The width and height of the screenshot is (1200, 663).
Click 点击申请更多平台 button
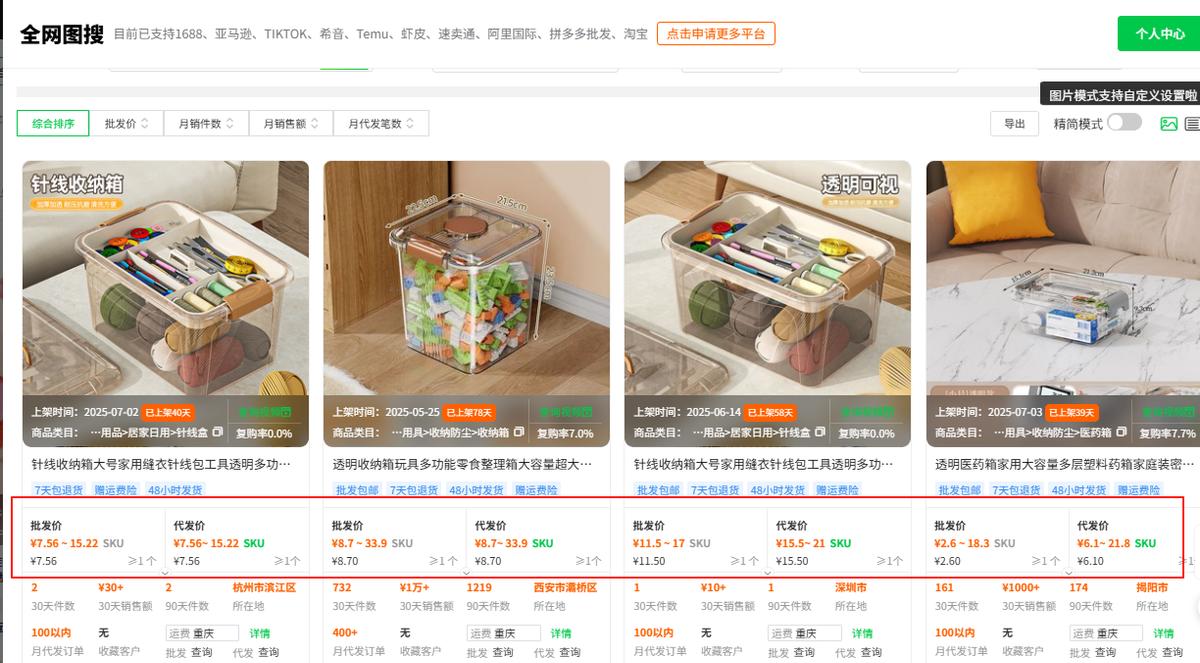716,34
